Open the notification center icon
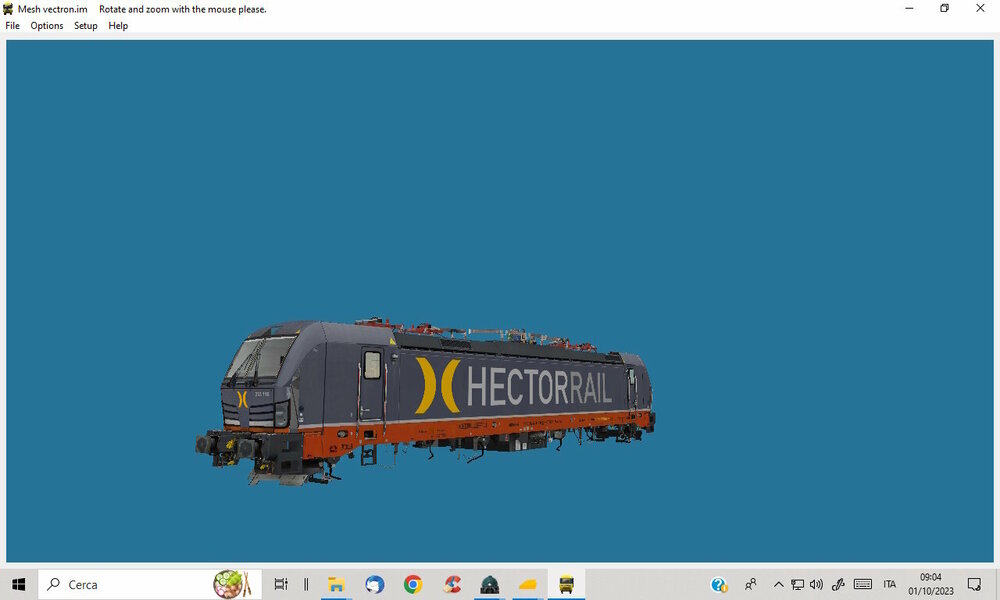 click(x=974, y=584)
